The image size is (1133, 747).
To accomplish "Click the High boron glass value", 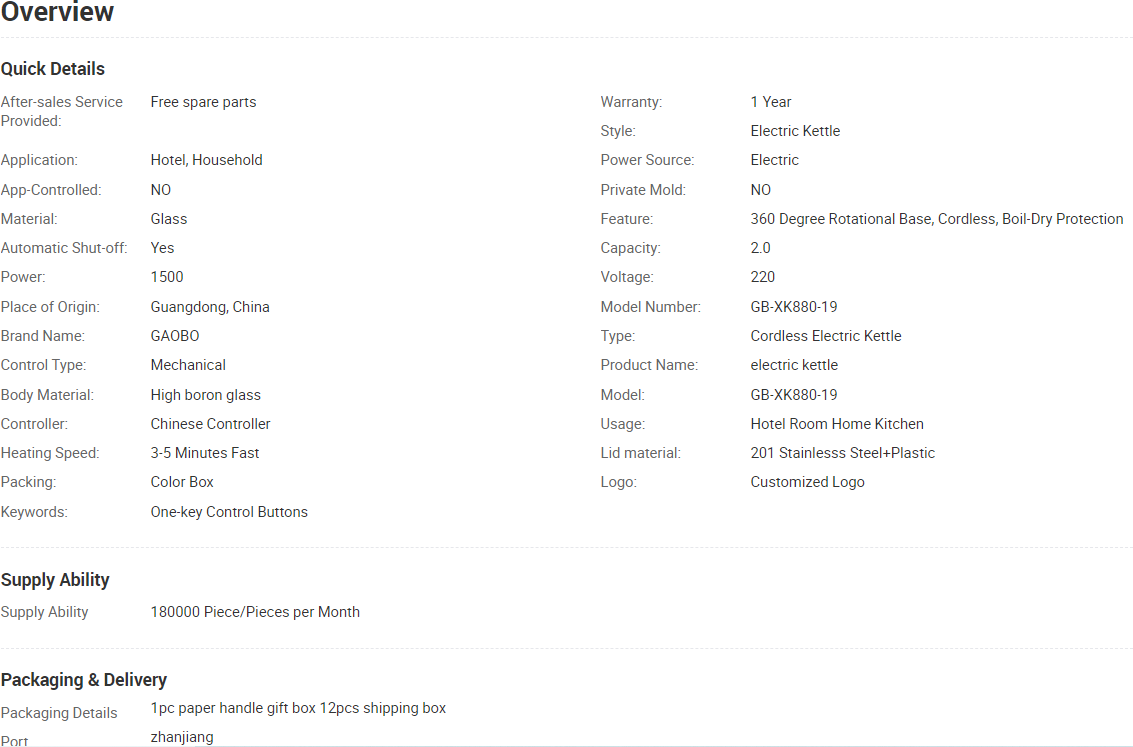I will [205, 395].
